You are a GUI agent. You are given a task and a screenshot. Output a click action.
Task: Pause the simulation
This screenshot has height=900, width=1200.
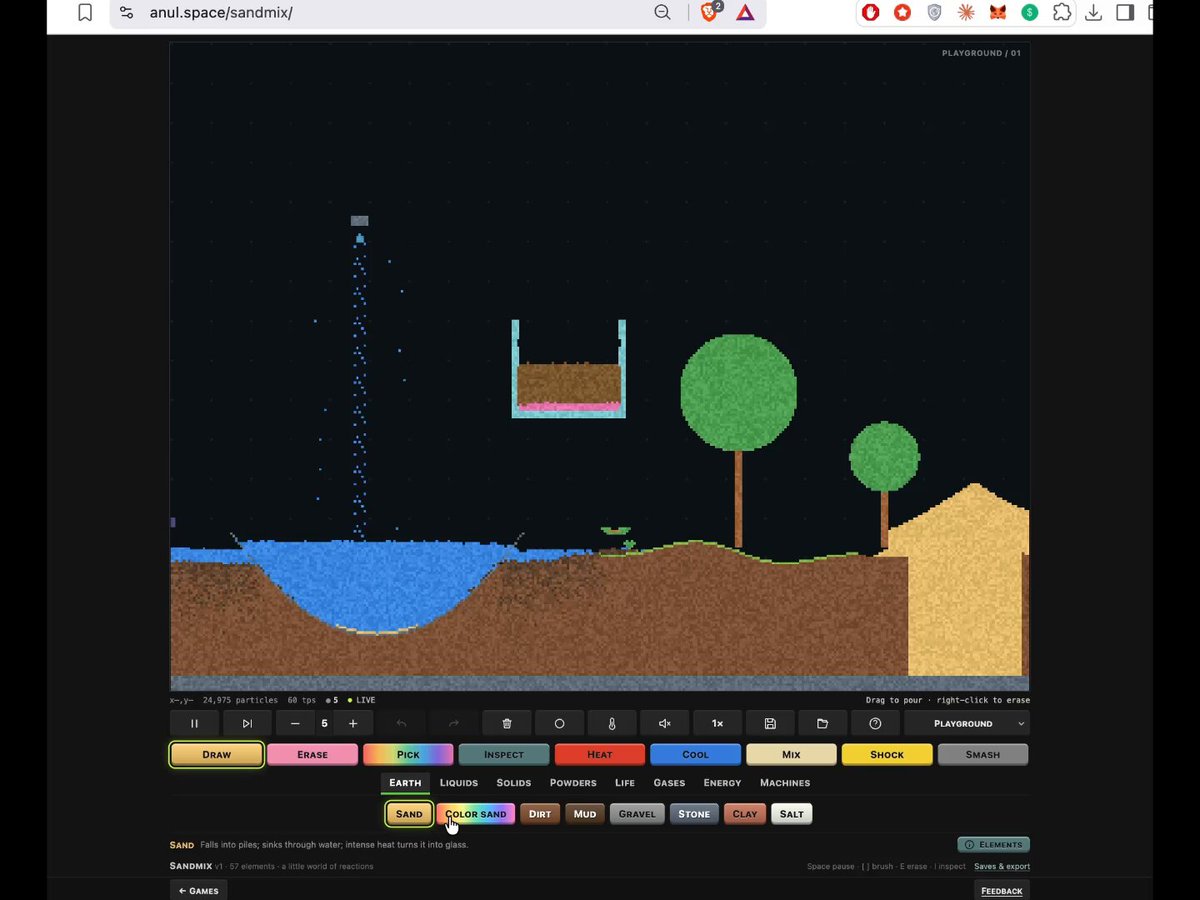195,723
